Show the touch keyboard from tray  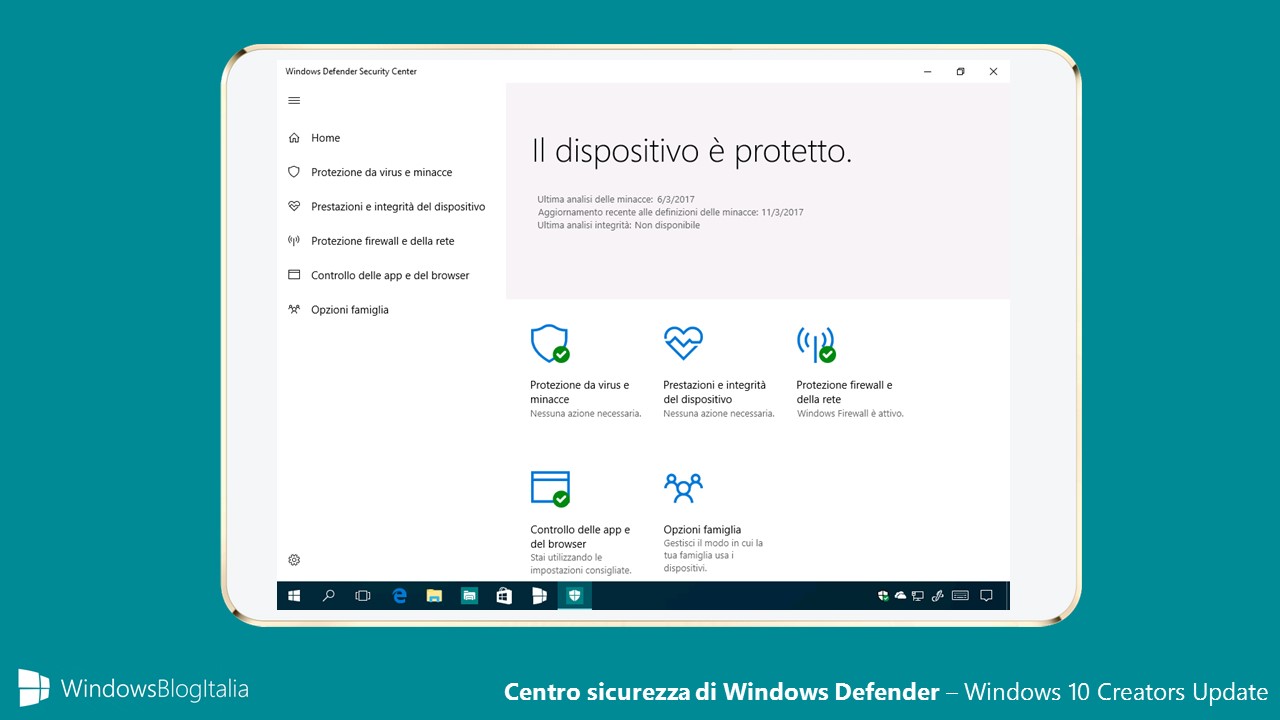(960, 596)
